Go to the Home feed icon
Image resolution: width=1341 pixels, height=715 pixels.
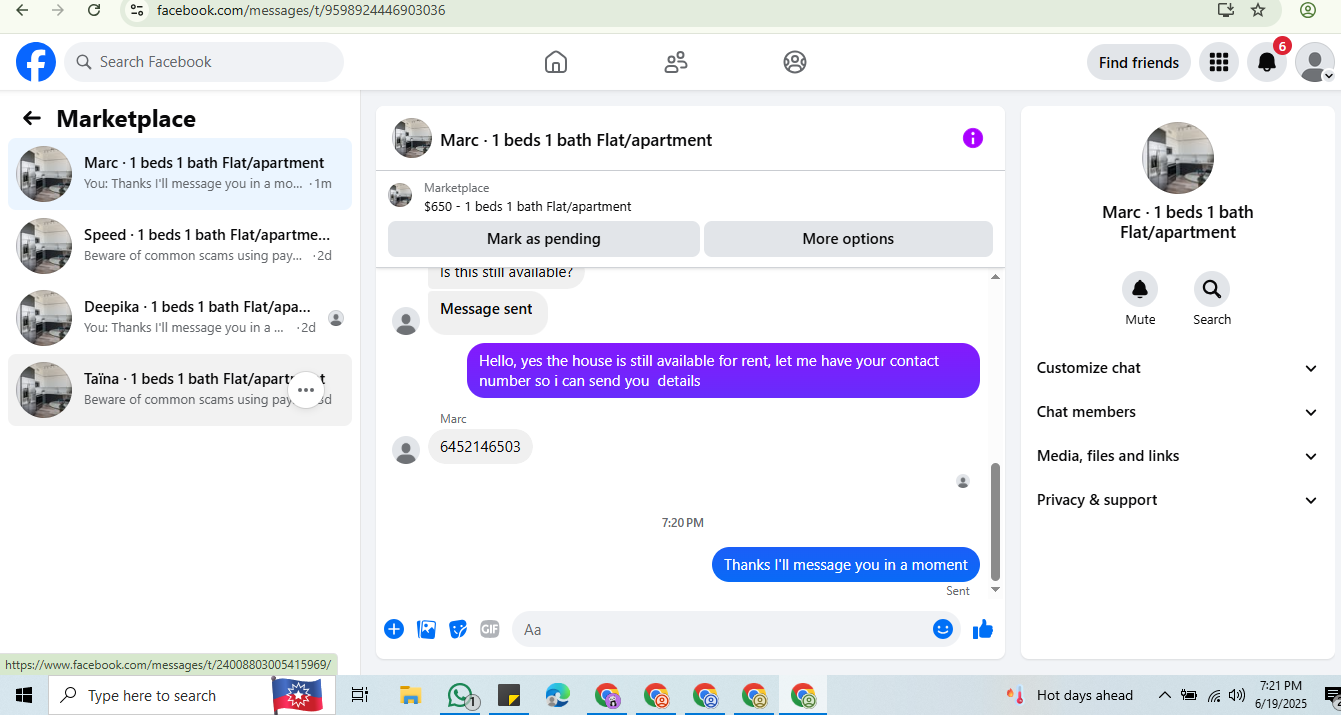pyautogui.click(x=556, y=62)
